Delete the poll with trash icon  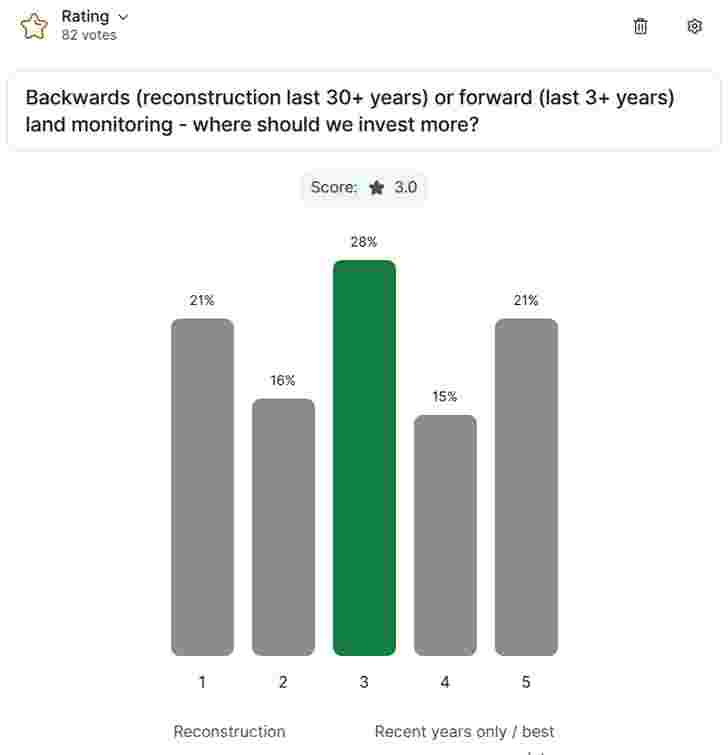click(x=641, y=27)
